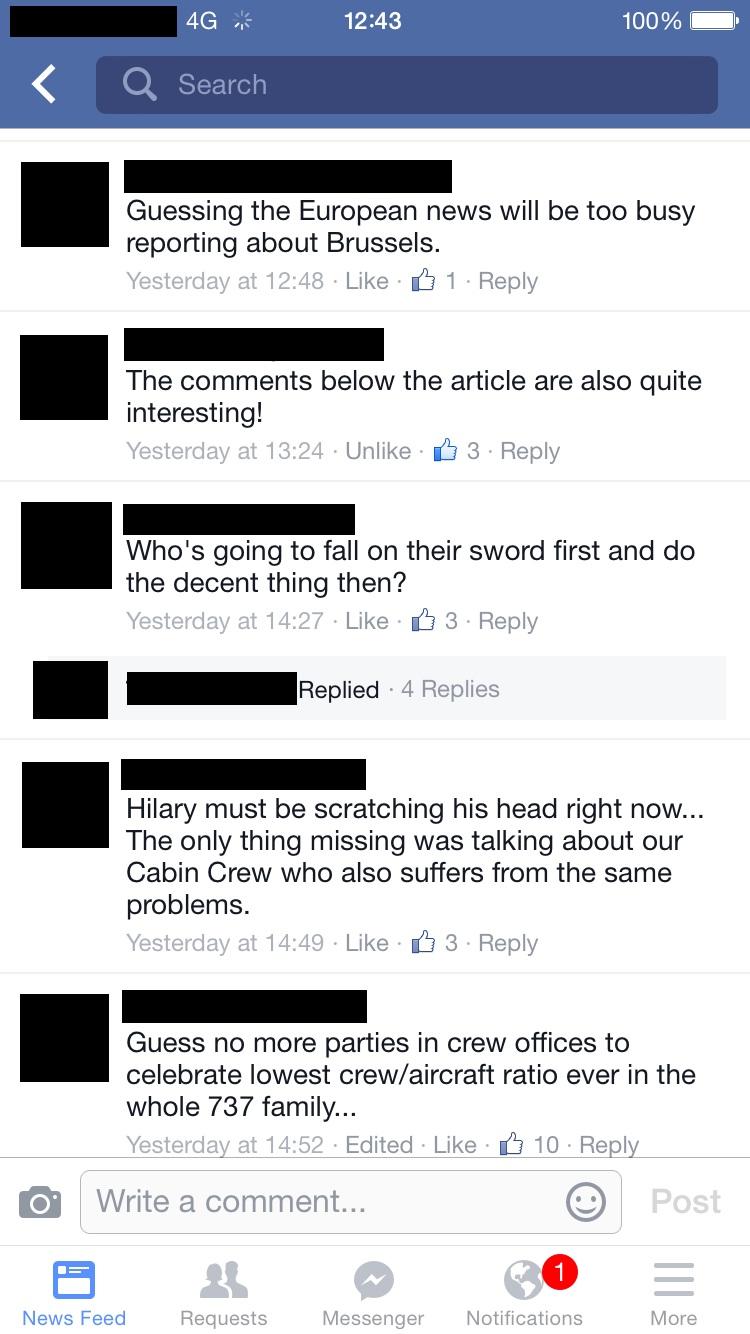Tap the camera icon beside comment box
This screenshot has height=1334, width=750.
point(40,1201)
